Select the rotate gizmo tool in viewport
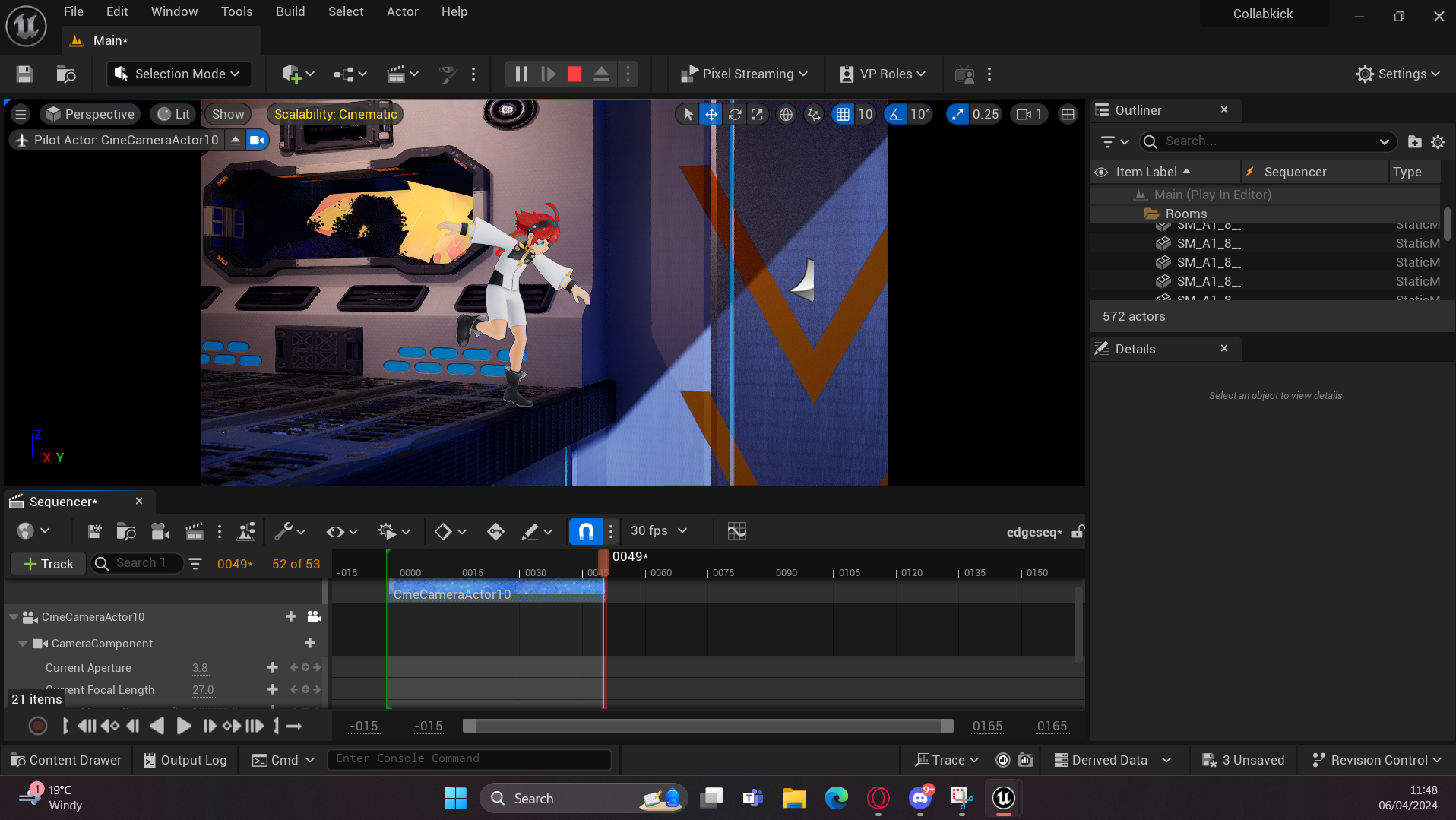The image size is (1456, 820). click(735, 114)
